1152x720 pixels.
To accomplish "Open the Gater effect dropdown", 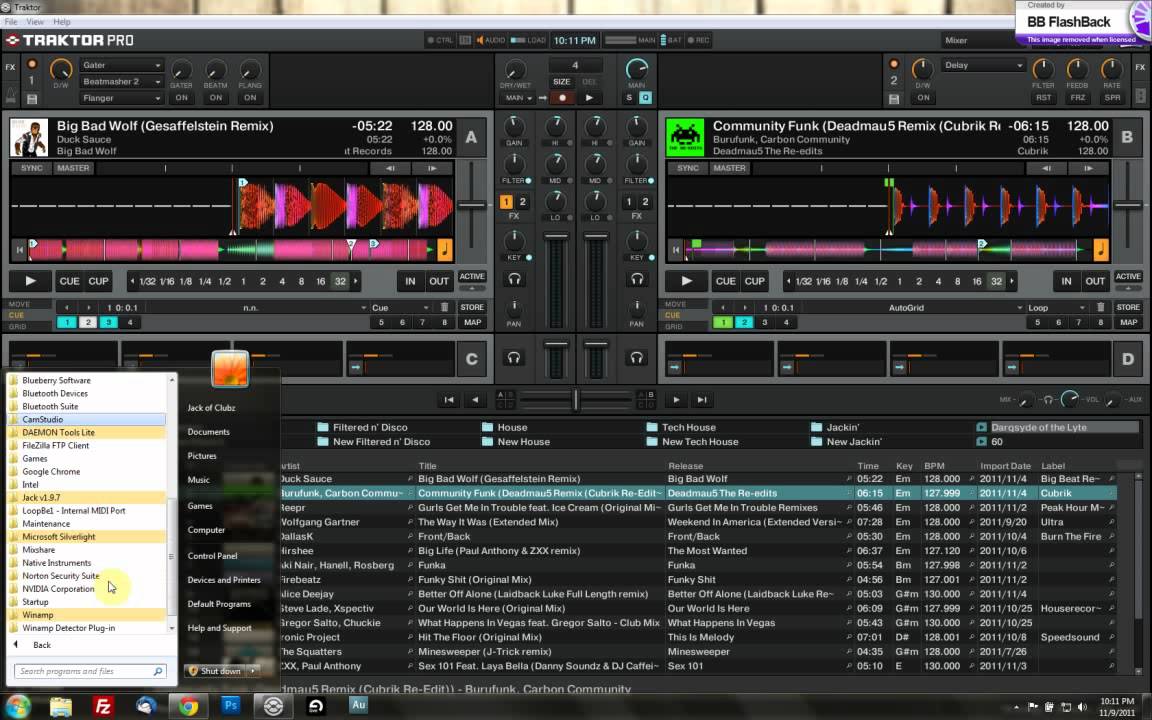I will coord(121,65).
